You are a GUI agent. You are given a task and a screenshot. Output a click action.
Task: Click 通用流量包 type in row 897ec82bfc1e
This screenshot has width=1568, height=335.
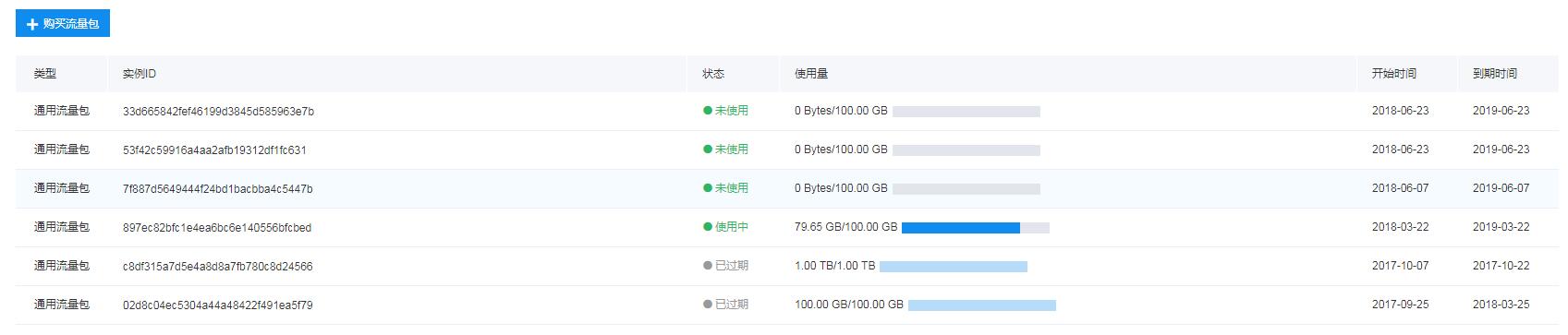(x=62, y=227)
